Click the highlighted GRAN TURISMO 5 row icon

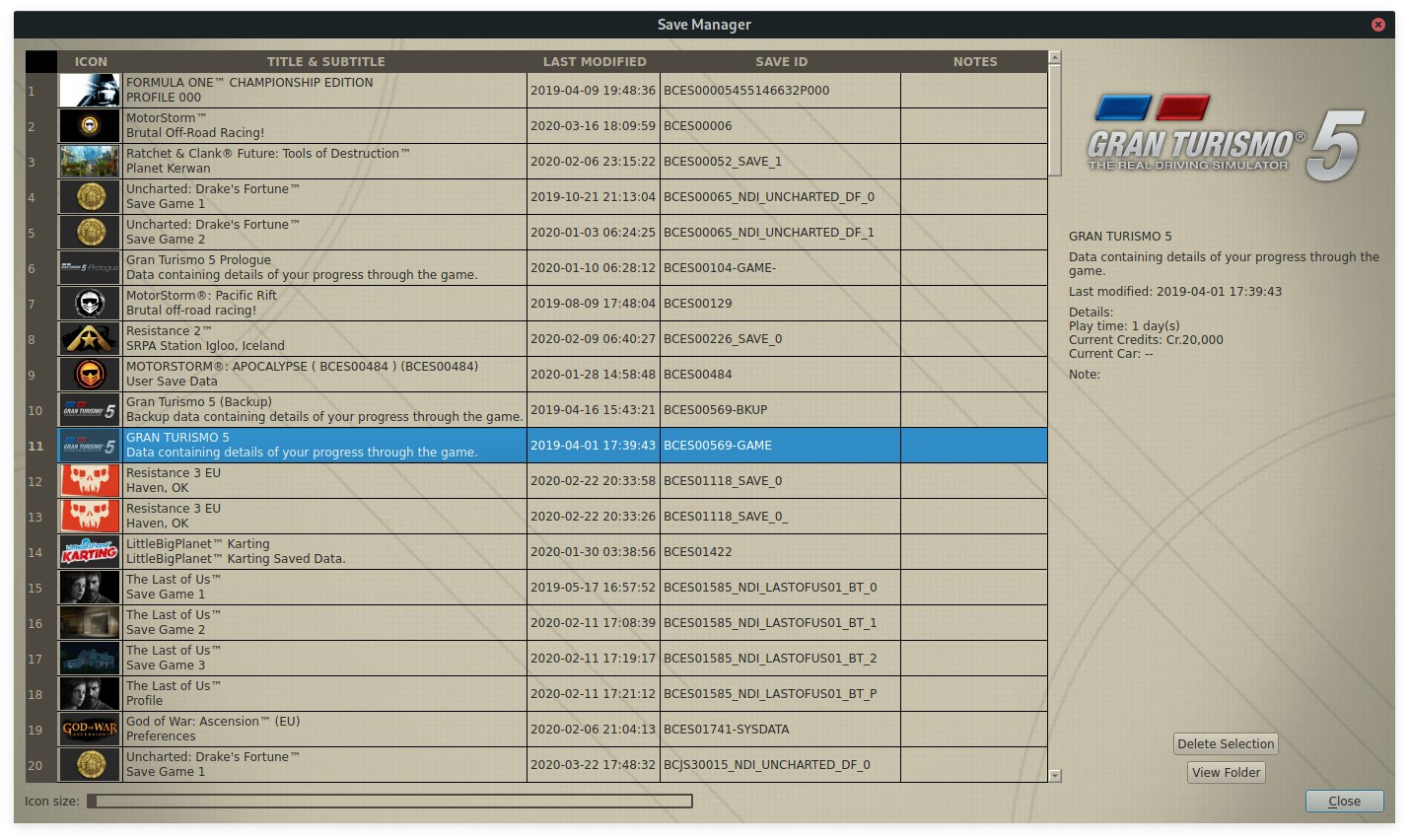pos(90,446)
